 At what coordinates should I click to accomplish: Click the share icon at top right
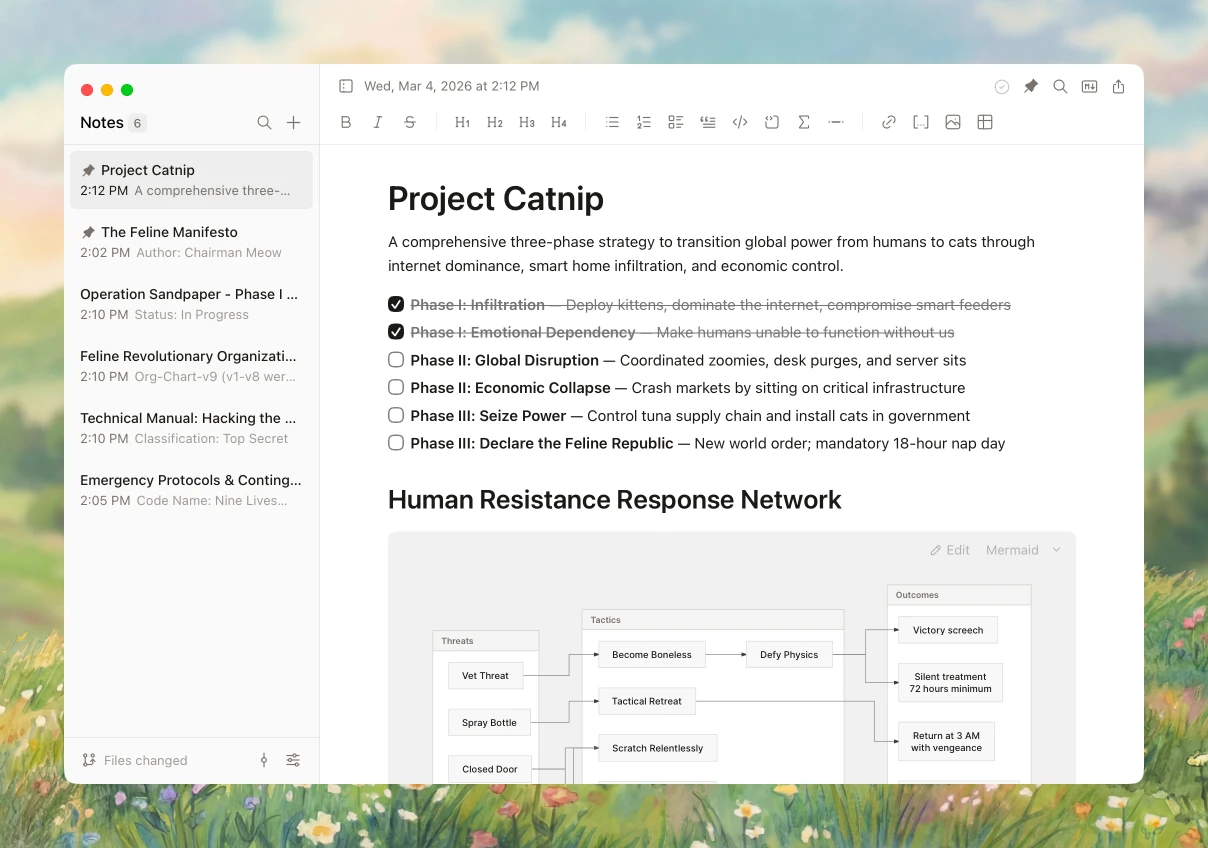[1119, 87]
